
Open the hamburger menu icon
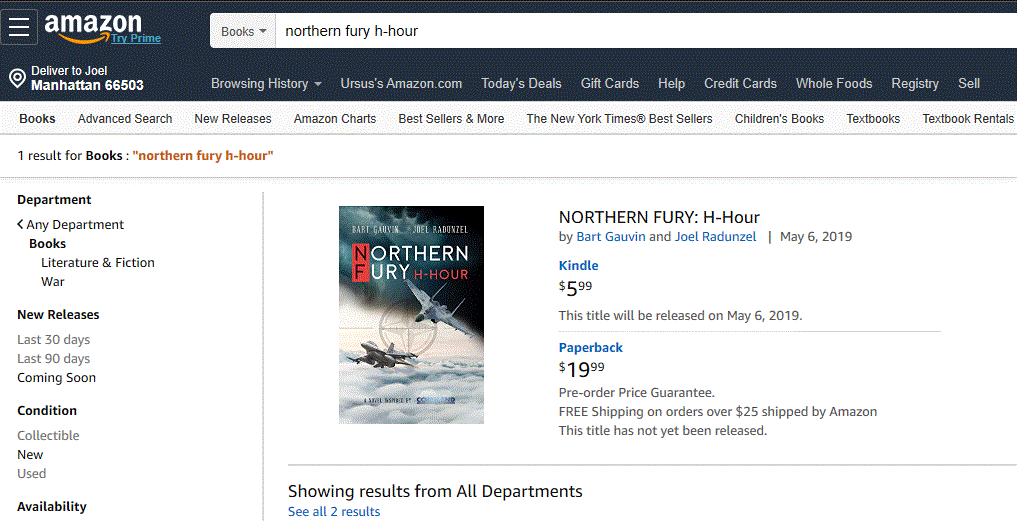(19, 27)
